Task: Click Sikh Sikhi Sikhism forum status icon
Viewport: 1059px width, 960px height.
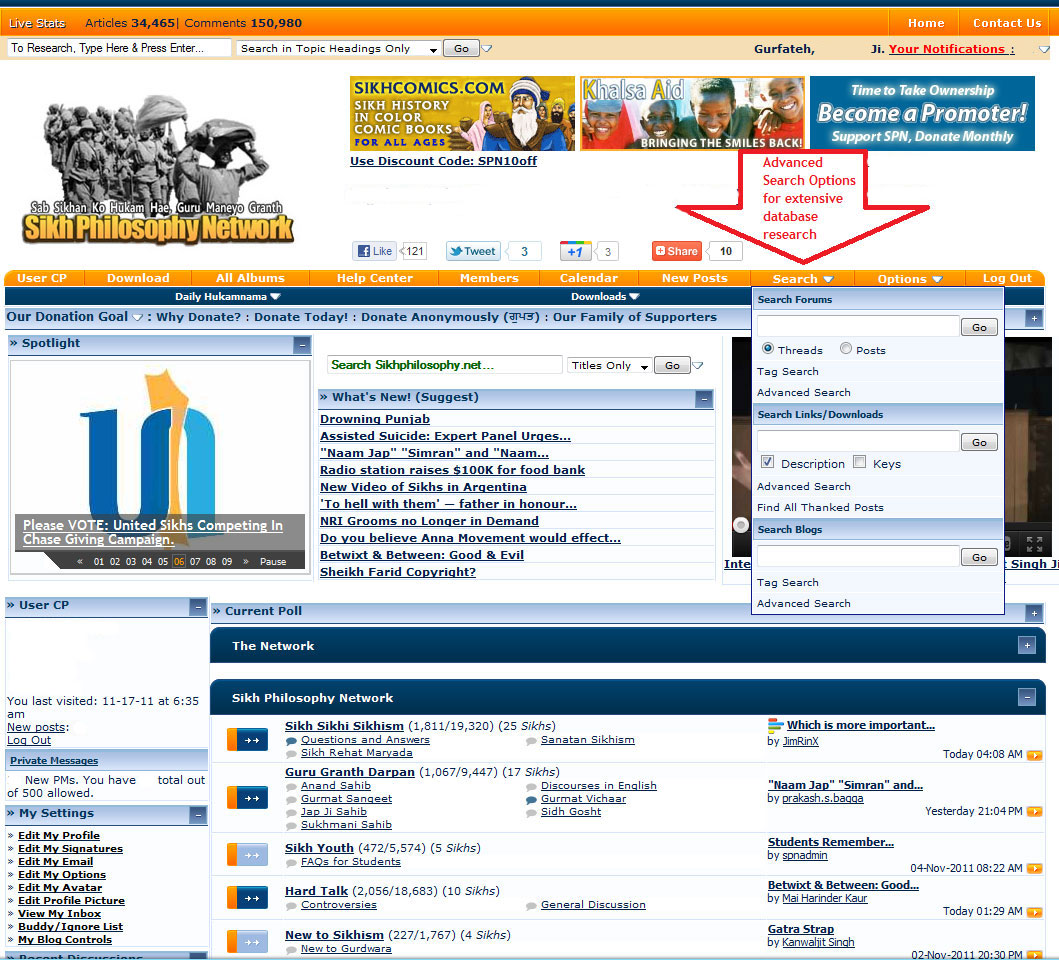Action: point(247,740)
